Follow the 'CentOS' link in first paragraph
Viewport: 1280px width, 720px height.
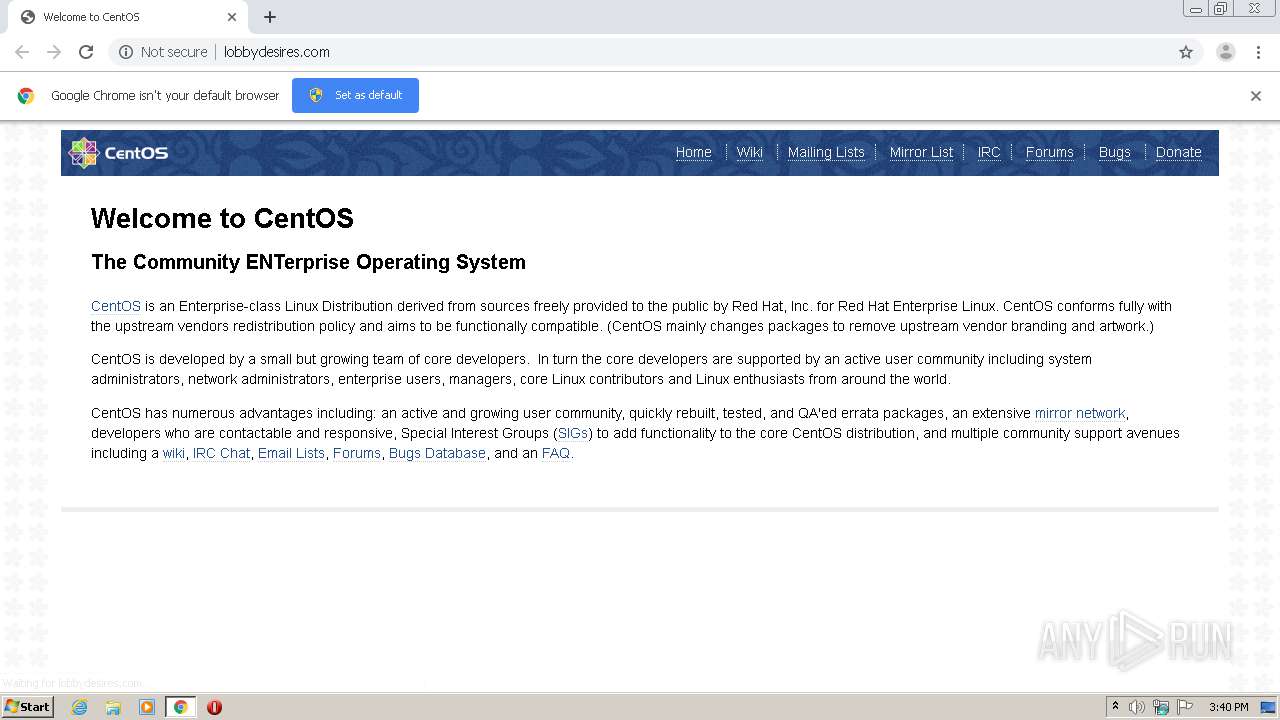point(116,306)
